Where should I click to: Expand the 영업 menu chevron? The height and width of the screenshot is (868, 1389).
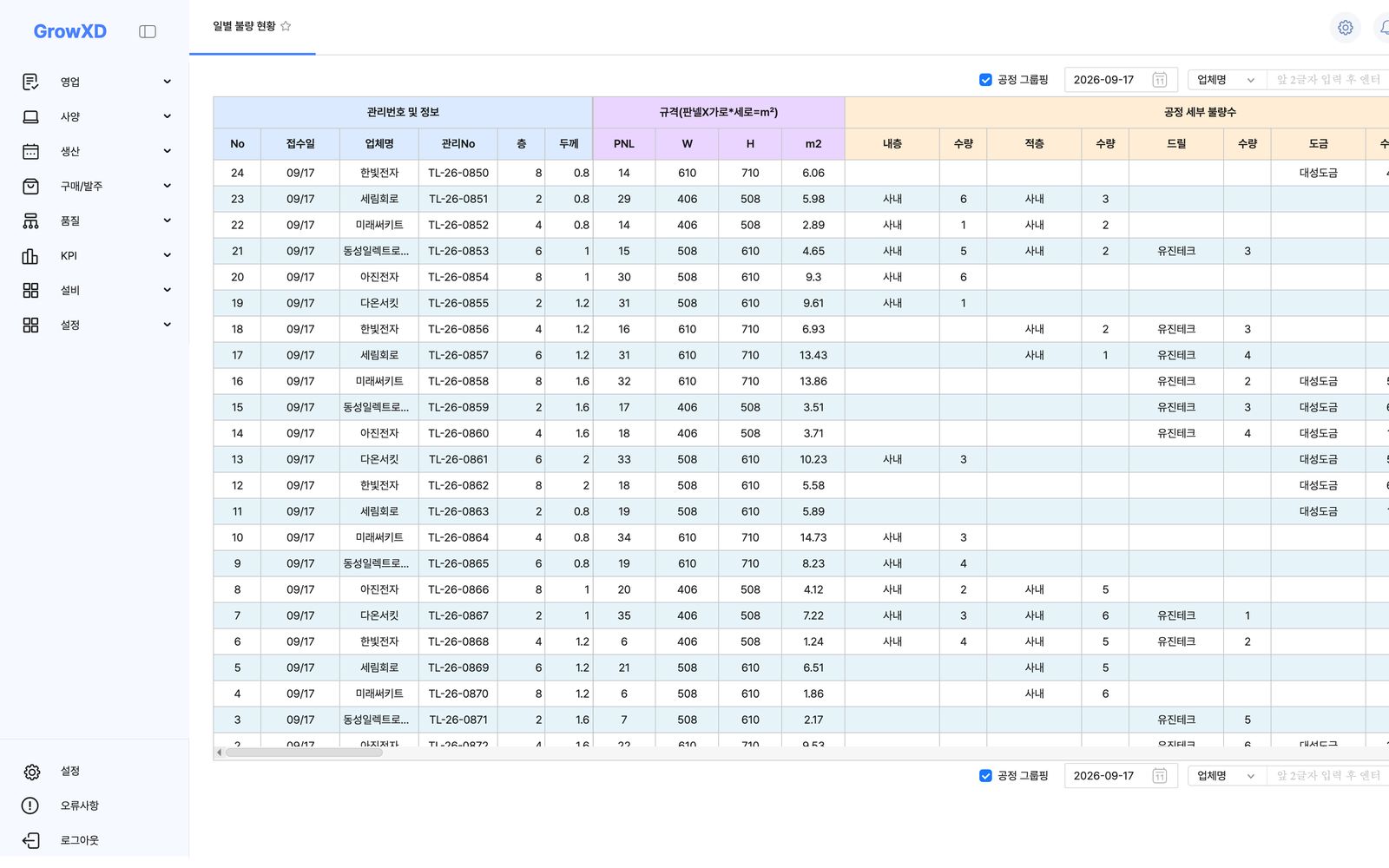pyautogui.click(x=167, y=82)
